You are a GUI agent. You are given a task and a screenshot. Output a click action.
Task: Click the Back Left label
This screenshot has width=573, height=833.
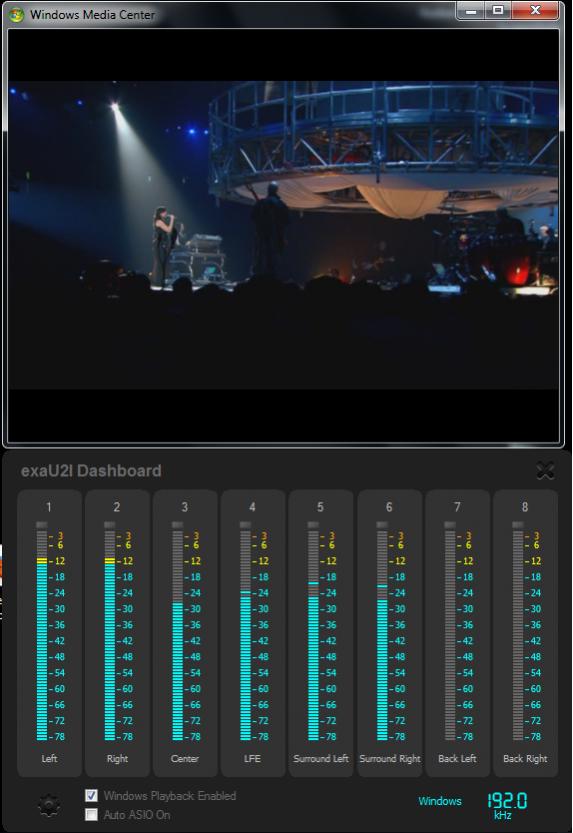[x=457, y=758]
